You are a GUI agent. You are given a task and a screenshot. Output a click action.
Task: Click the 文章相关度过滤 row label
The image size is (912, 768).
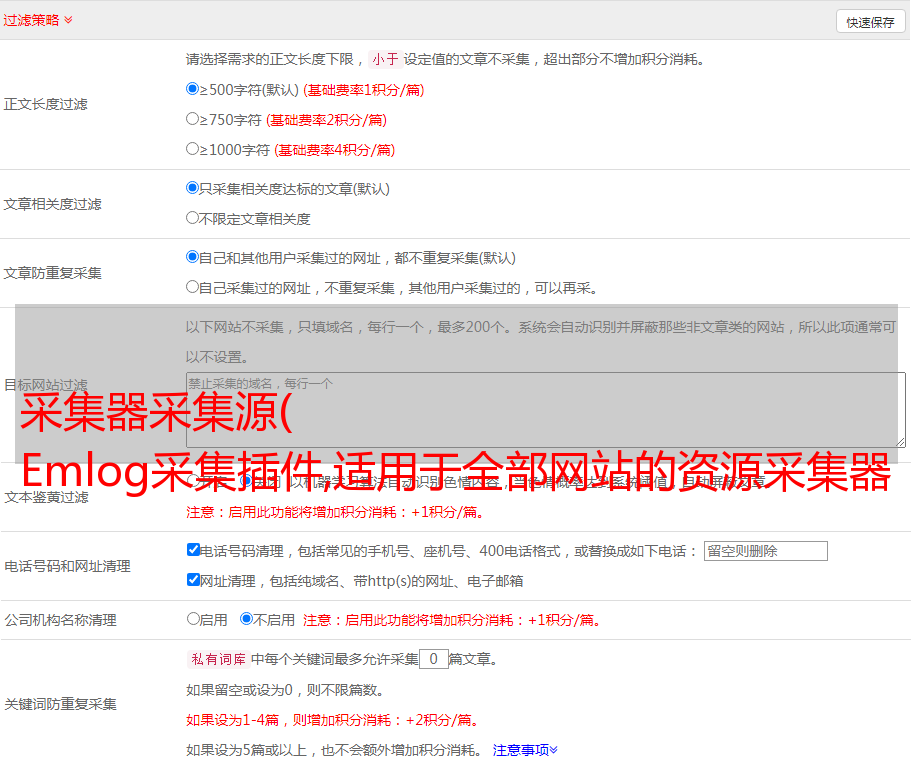point(53,204)
